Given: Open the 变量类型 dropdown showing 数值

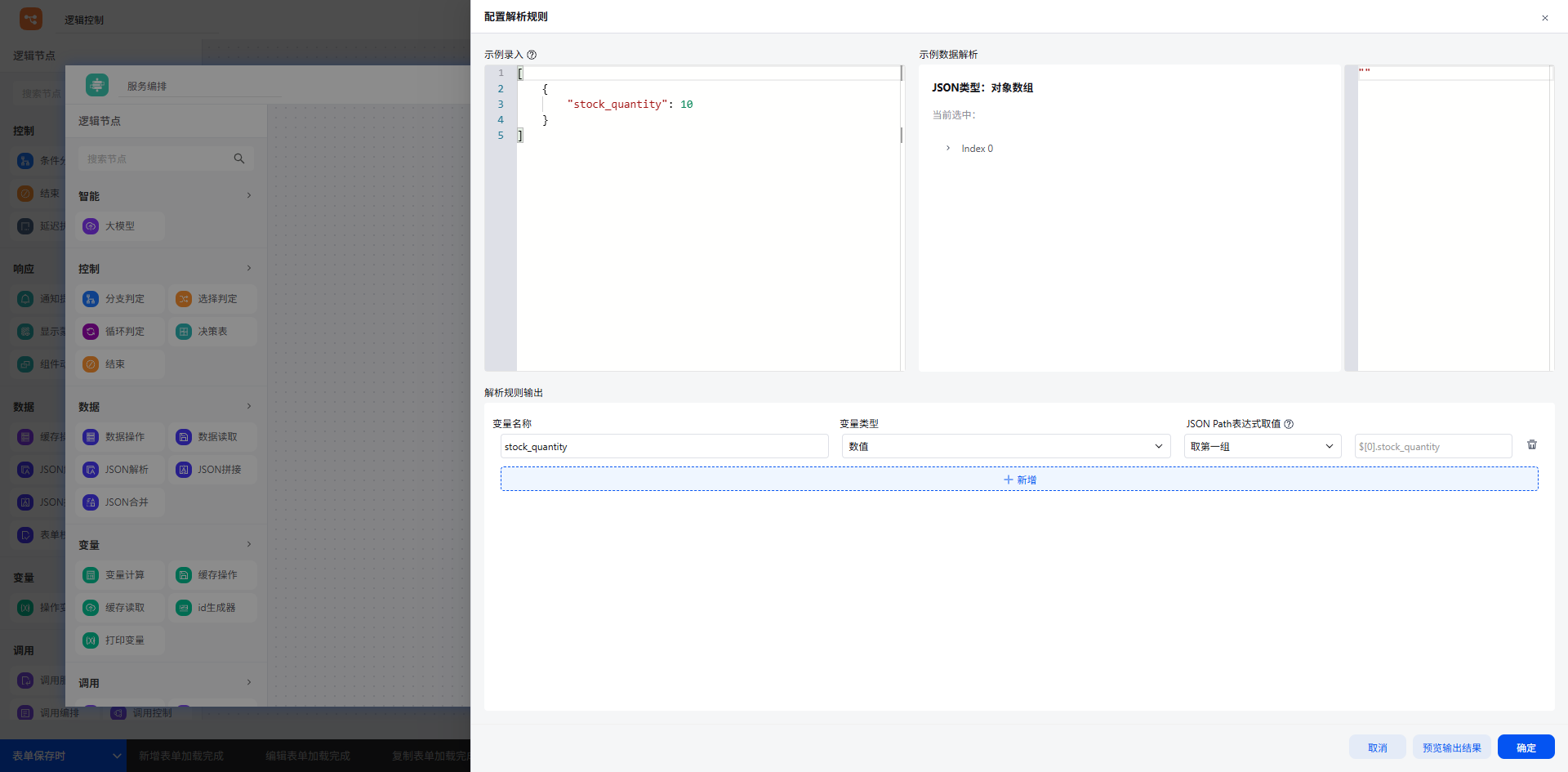Looking at the screenshot, I should click(1005, 446).
